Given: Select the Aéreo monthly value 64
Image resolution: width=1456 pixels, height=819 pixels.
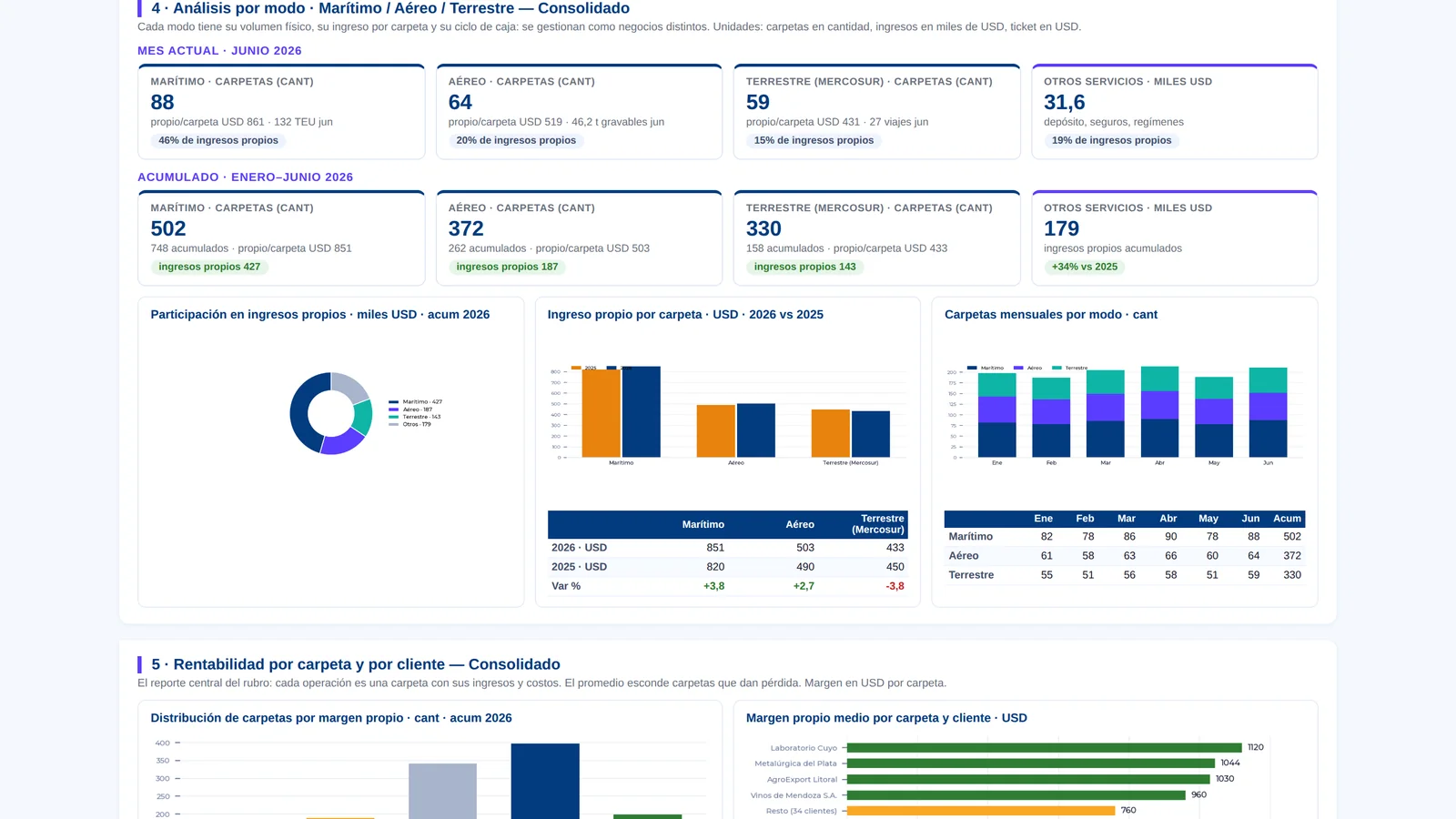Looking at the screenshot, I should (460, 102).
